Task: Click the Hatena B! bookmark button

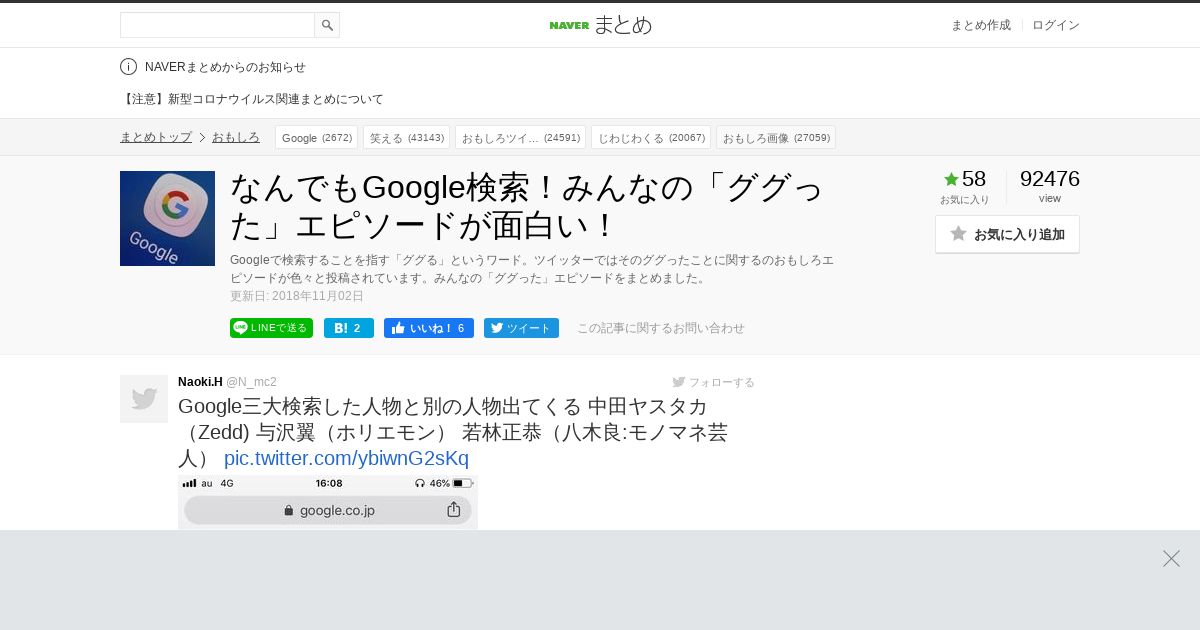Action: [x=349, y=328]
